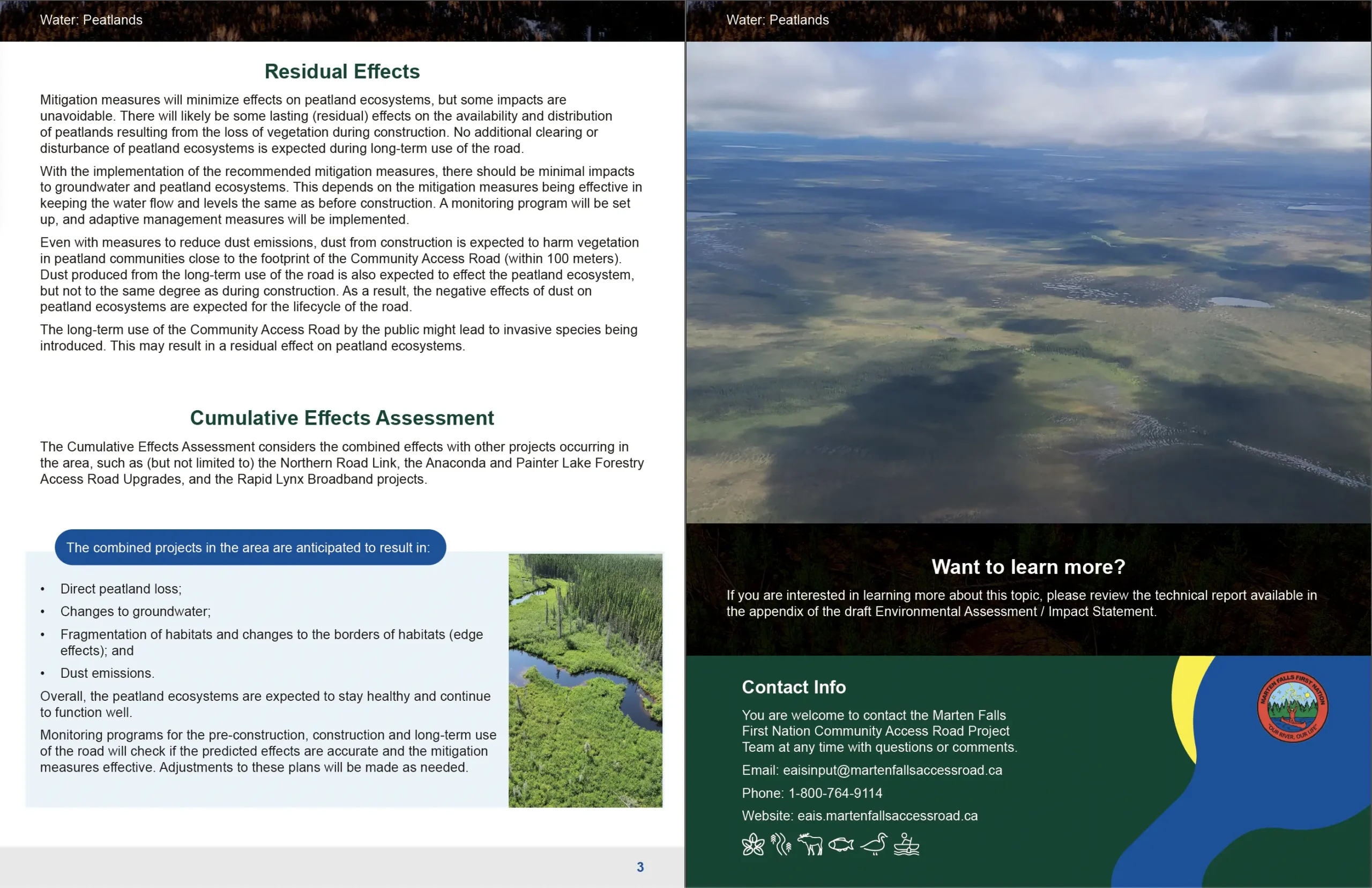Click the Contact Info heading
1372x888 pixels.
tap(794, 687)
